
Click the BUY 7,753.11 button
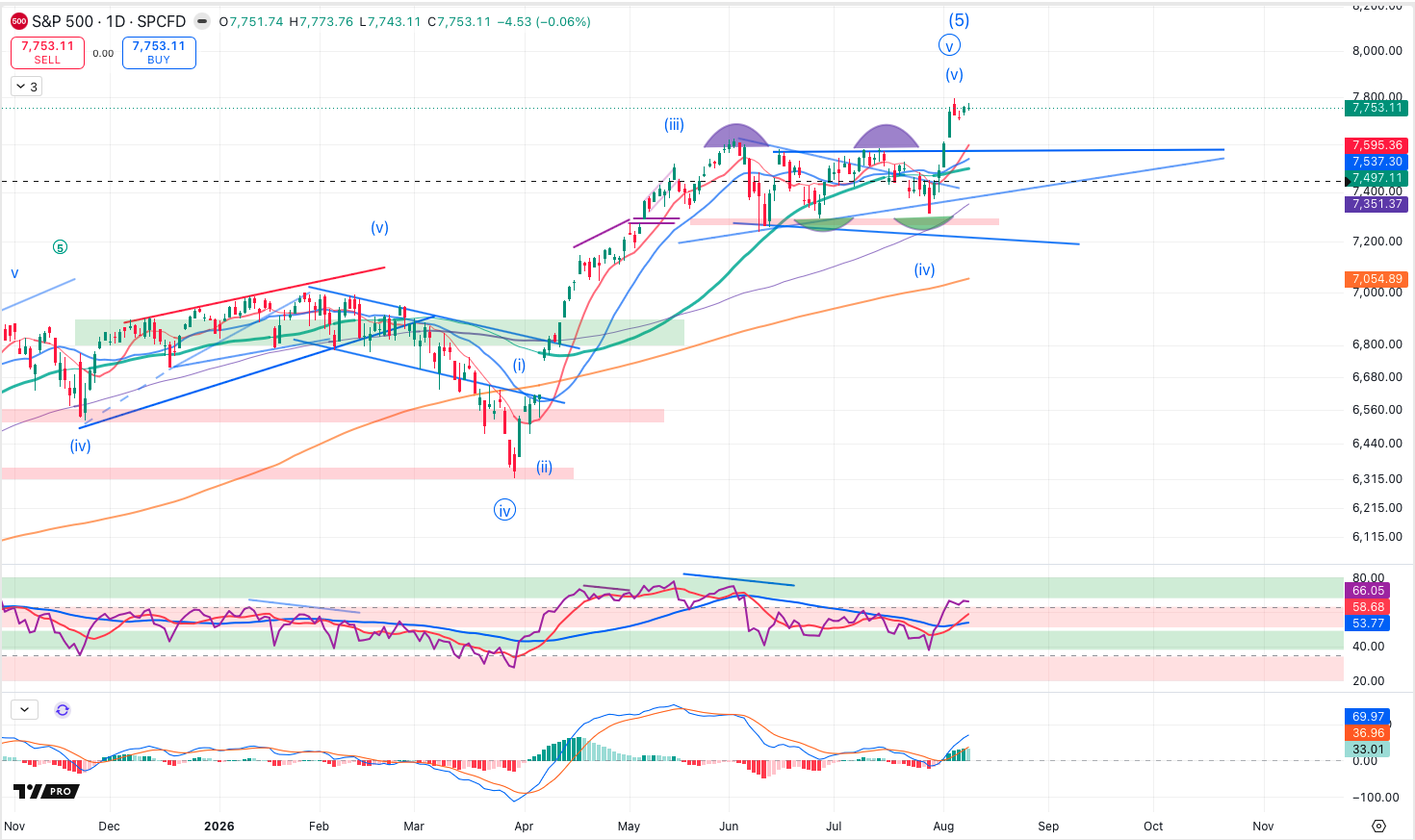coord(159,52)
